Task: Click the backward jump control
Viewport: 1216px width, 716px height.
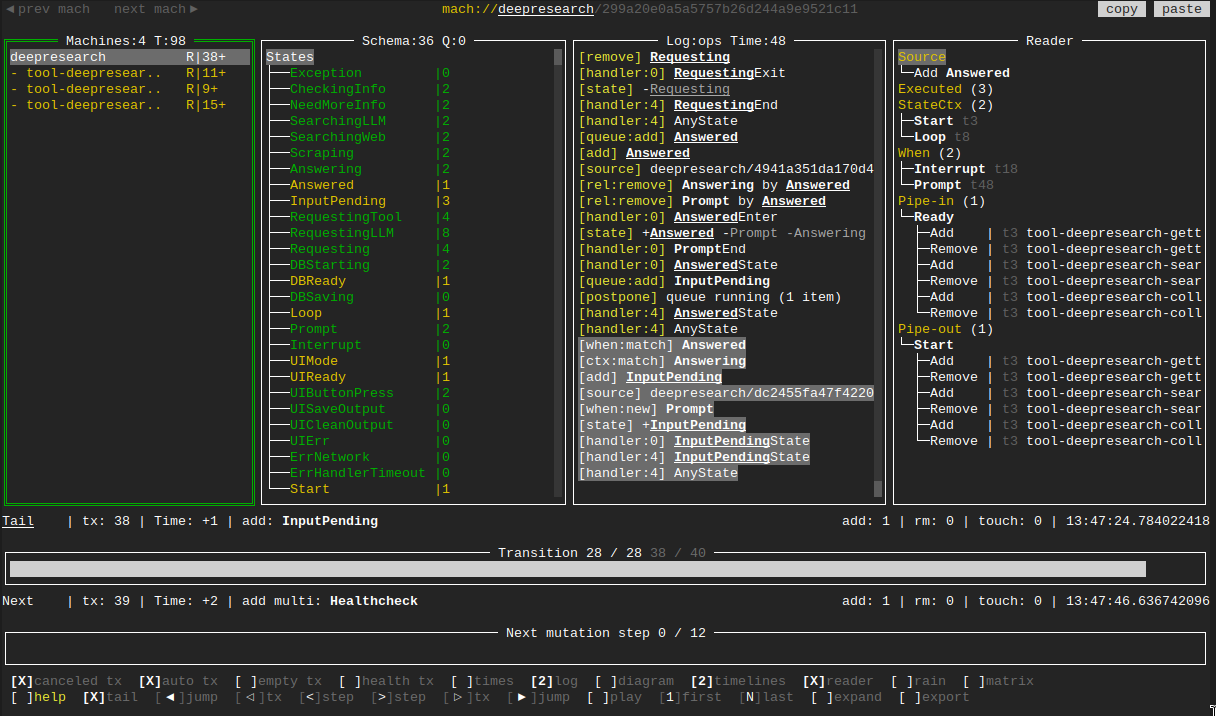Action: click(x=186, y=697)
